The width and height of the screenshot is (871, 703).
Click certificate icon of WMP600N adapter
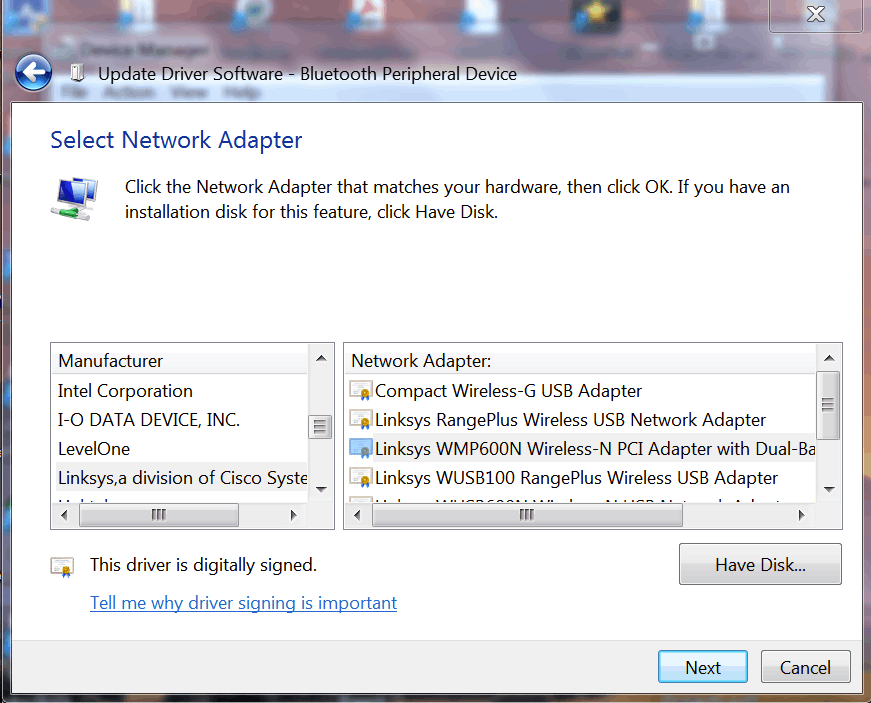tap(361, 449)
